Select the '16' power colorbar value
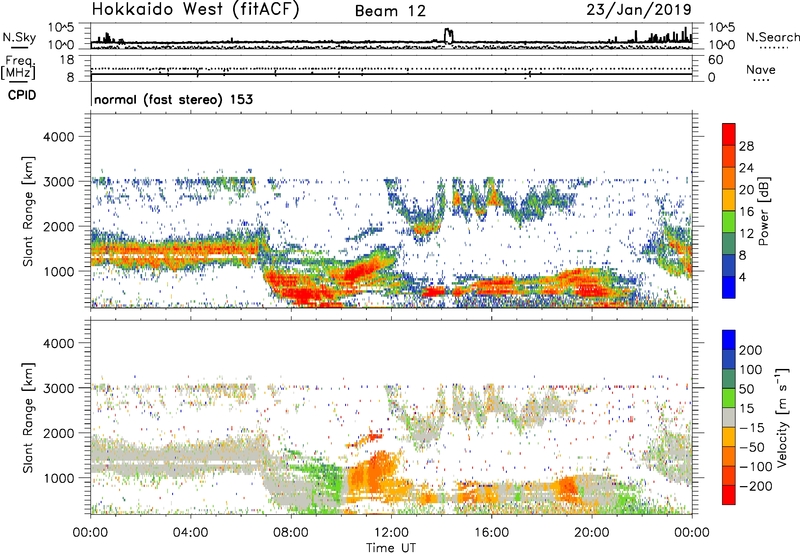 (746, 212)
